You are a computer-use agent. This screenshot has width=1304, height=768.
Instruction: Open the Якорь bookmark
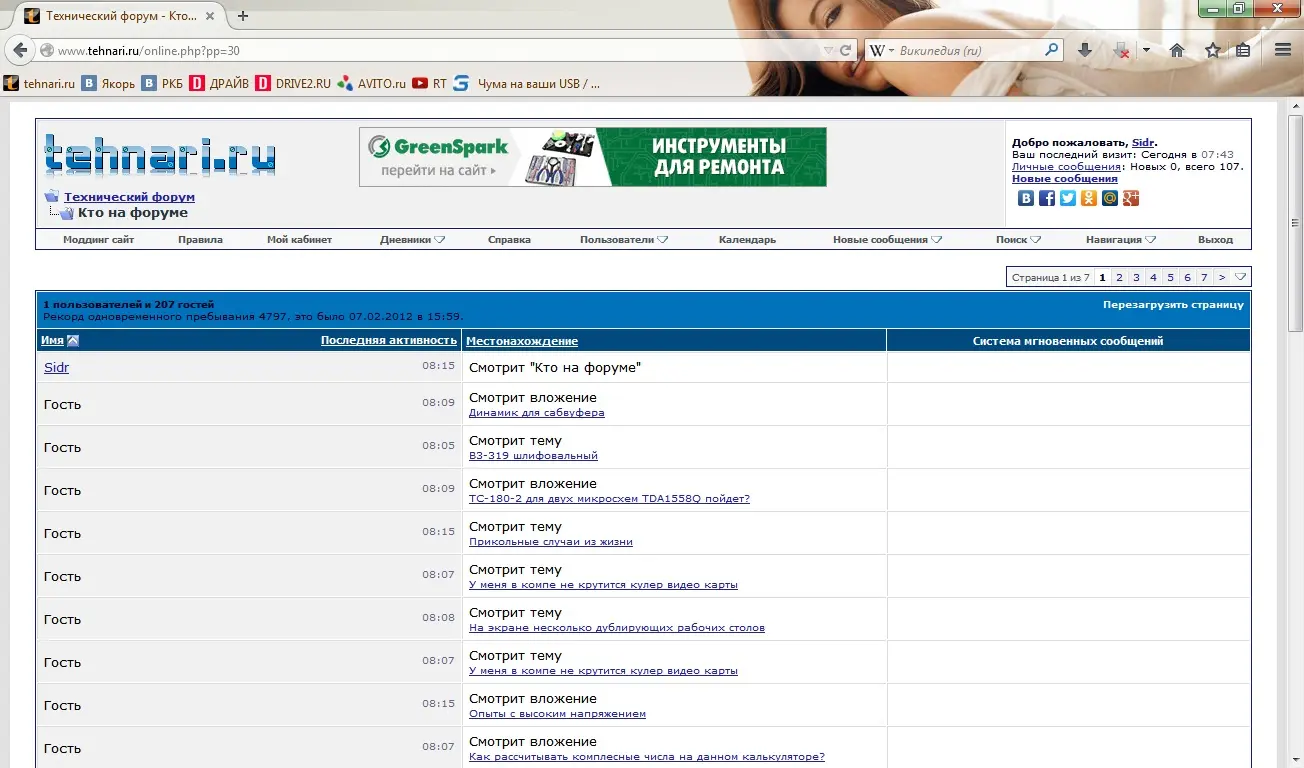109,84
